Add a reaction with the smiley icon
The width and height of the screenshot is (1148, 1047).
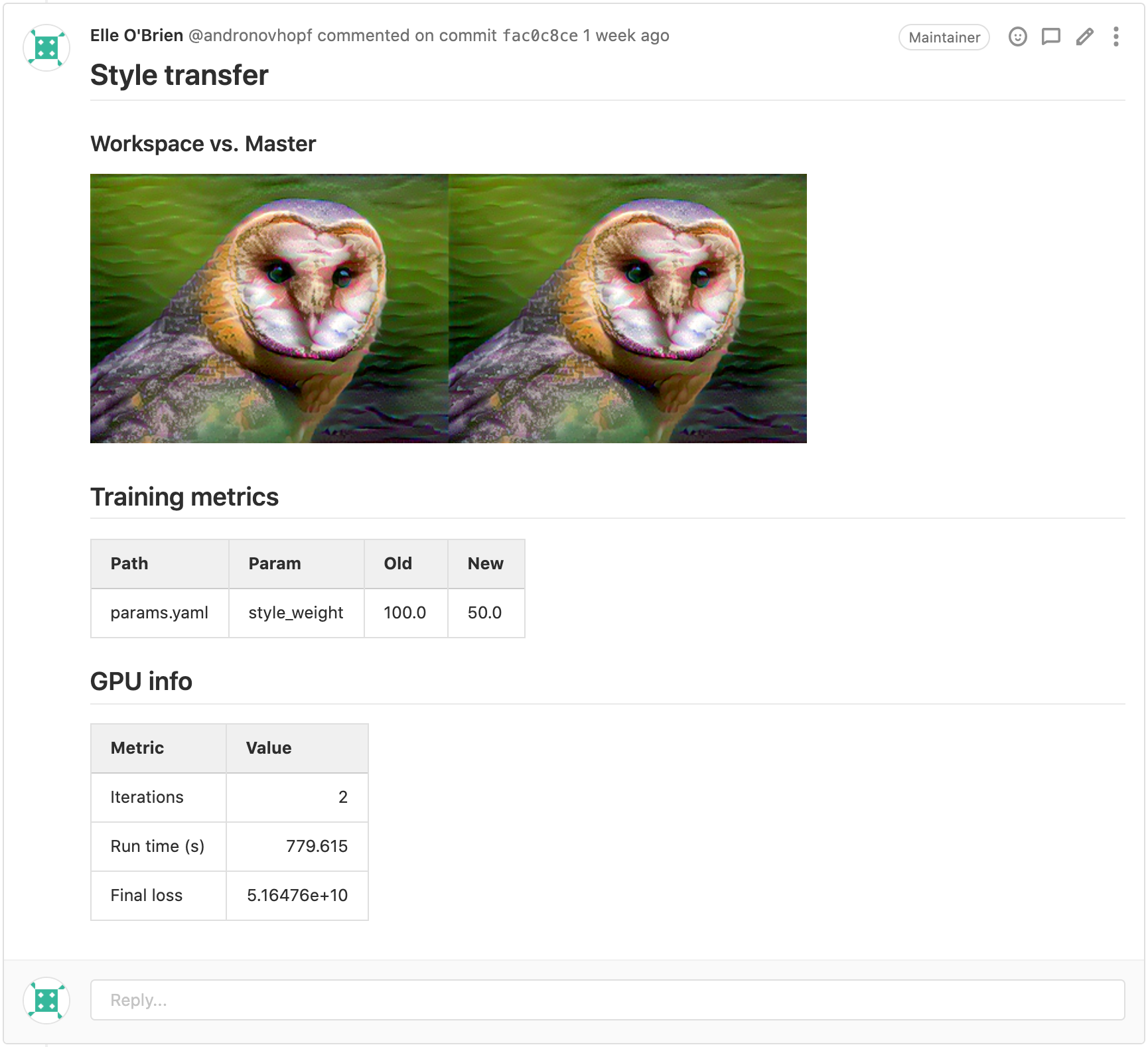tap(1017, 37)
